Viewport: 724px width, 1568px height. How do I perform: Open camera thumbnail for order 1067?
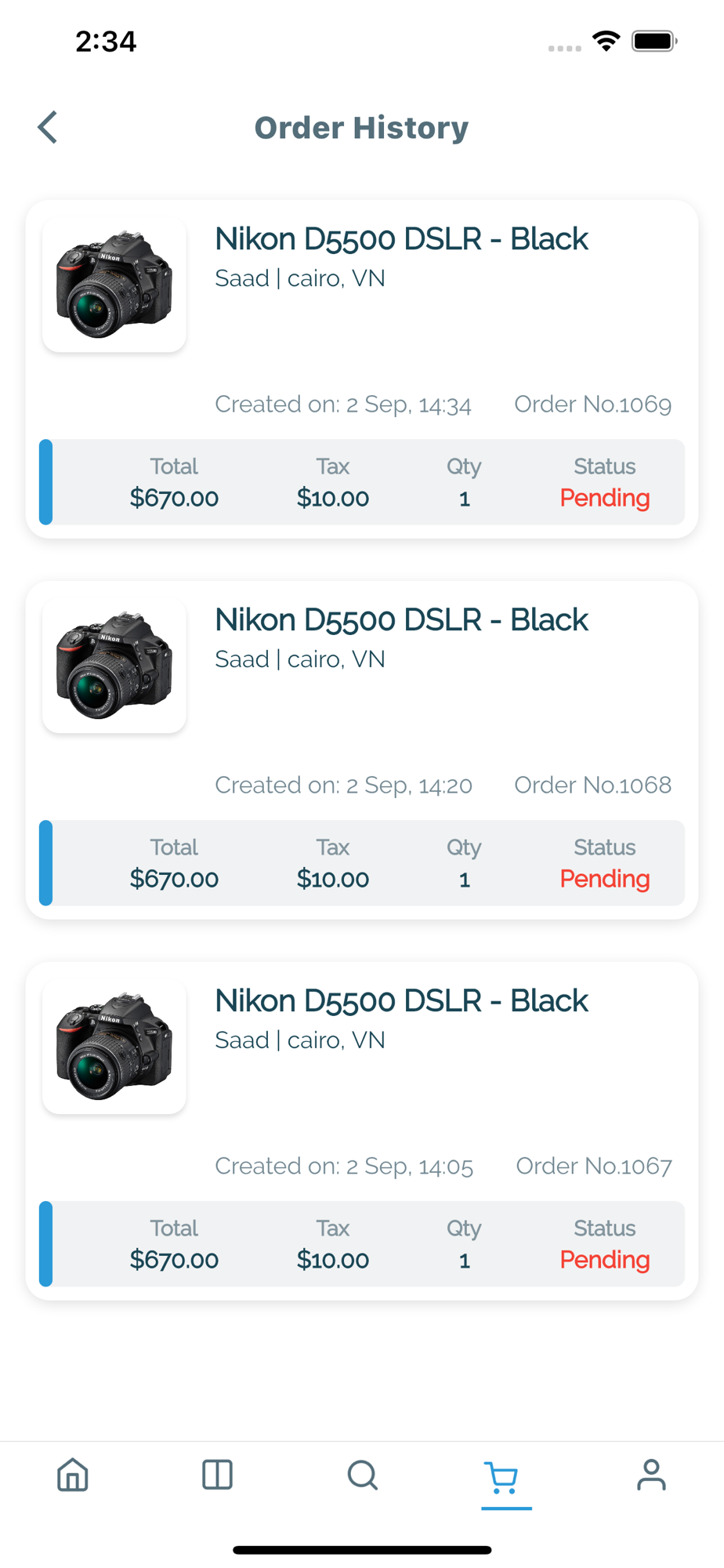[114, 1047]
